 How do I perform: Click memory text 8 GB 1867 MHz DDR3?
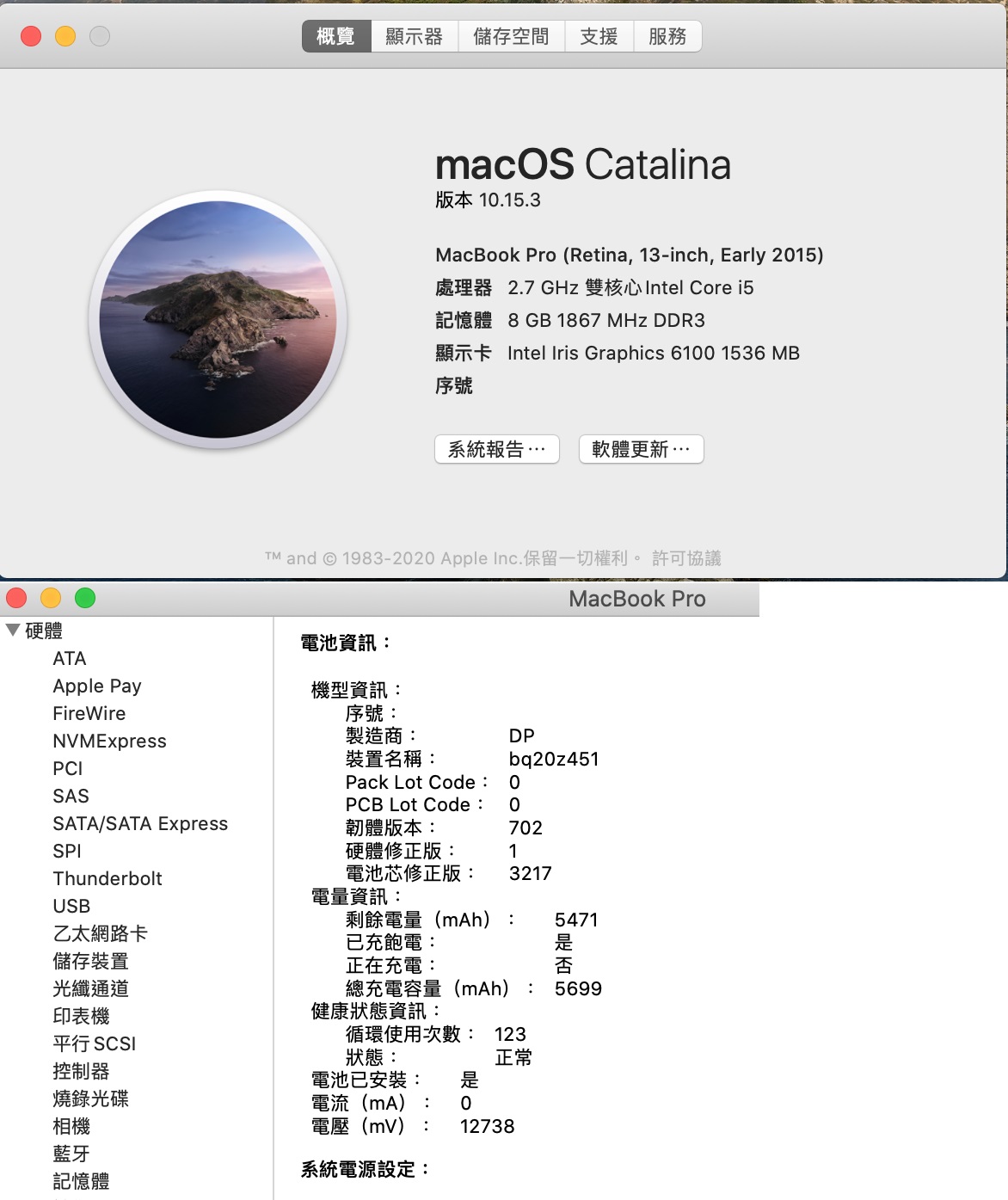click(x=606, y=321)
